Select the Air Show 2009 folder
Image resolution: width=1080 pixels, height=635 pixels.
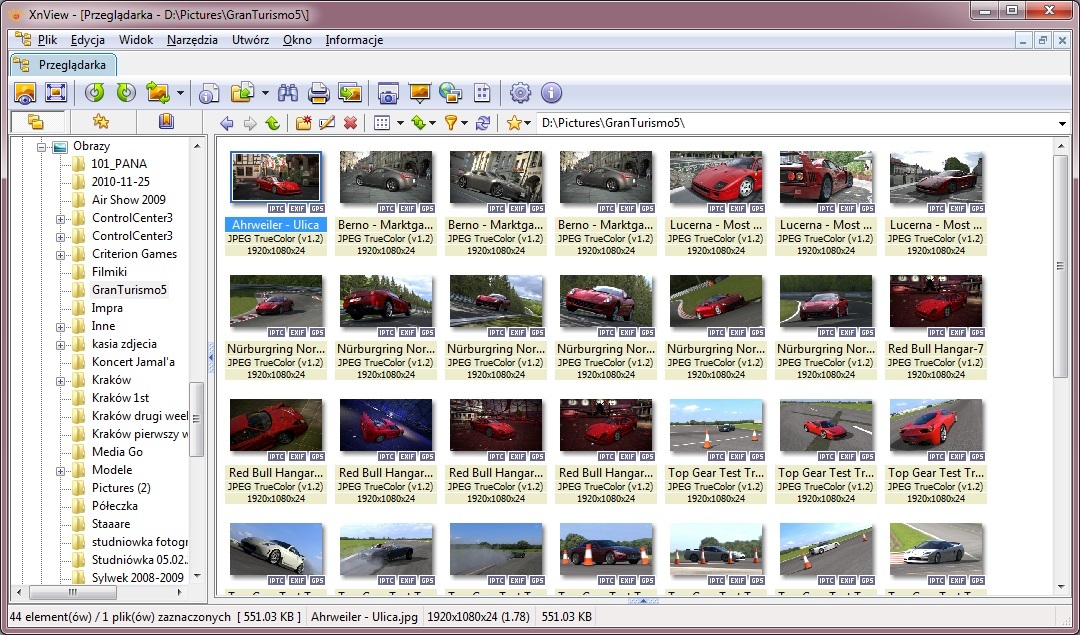[128, 200]
